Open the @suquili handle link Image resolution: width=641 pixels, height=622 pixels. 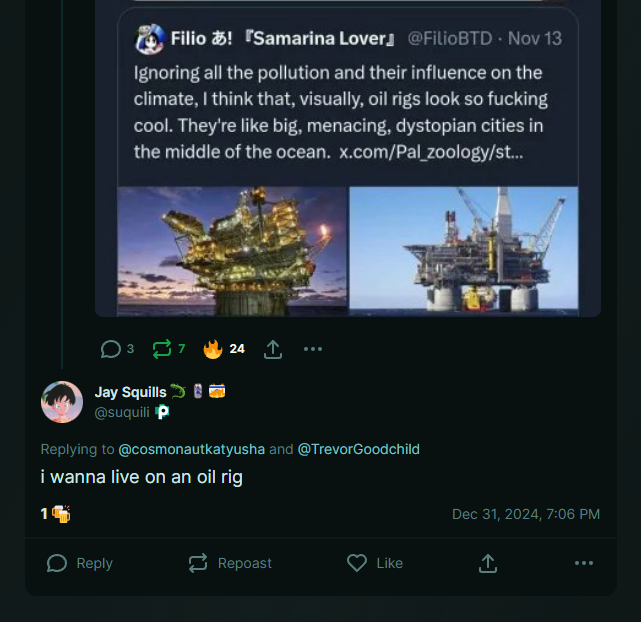click(122, 412)
